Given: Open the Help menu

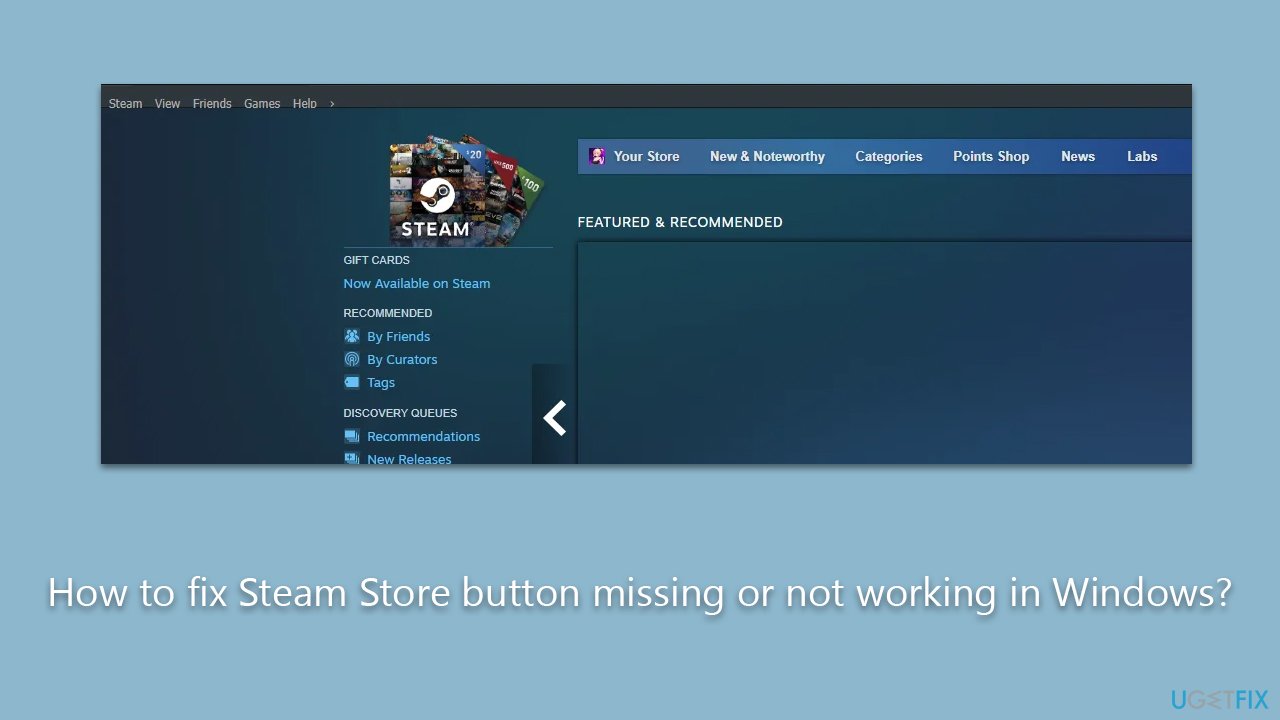Looking at the screenshot, I should [x=304, y=103].
